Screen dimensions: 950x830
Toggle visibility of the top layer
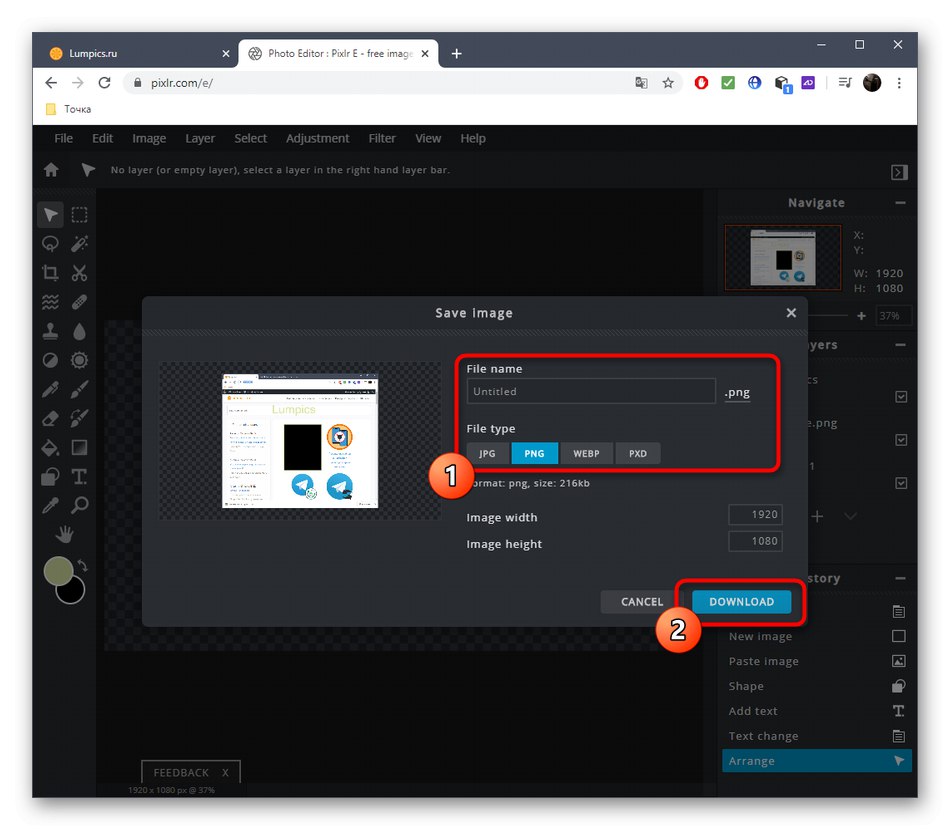click(x=901, y=397)
